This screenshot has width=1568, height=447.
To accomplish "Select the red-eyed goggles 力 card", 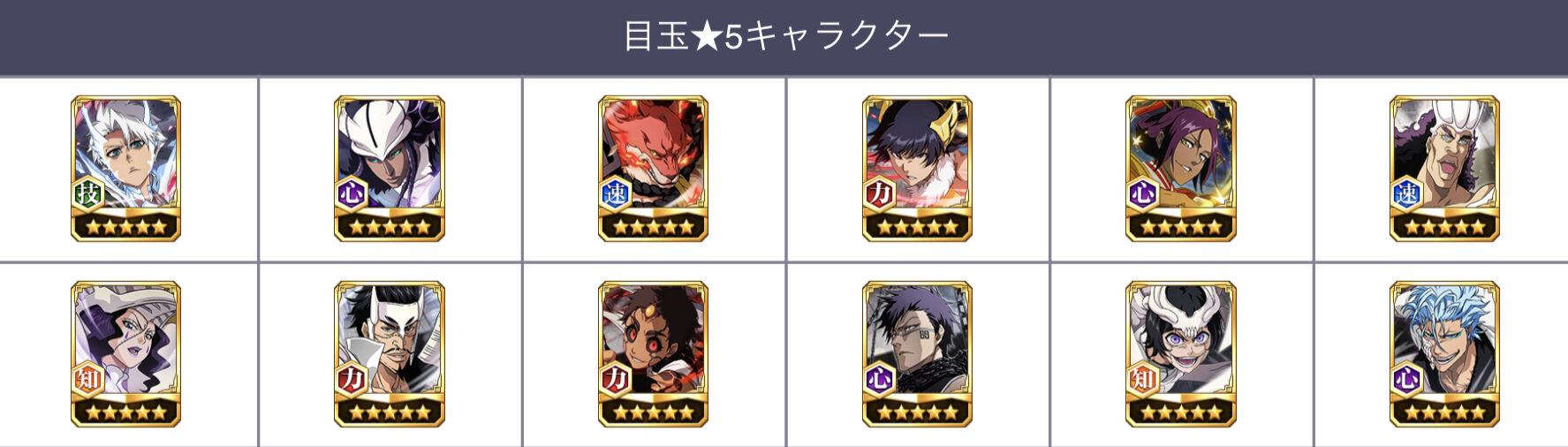I will tap(653, 354).
